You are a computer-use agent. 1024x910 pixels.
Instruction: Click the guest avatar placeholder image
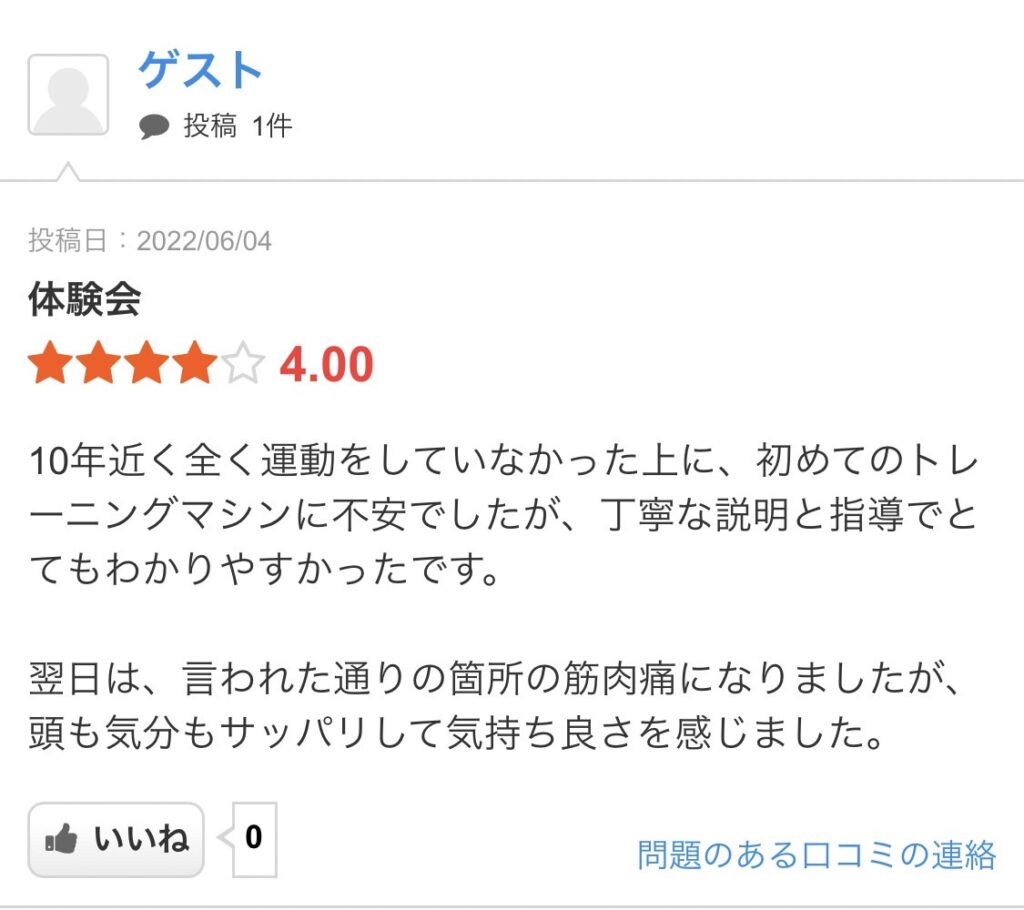coord(68,95)
